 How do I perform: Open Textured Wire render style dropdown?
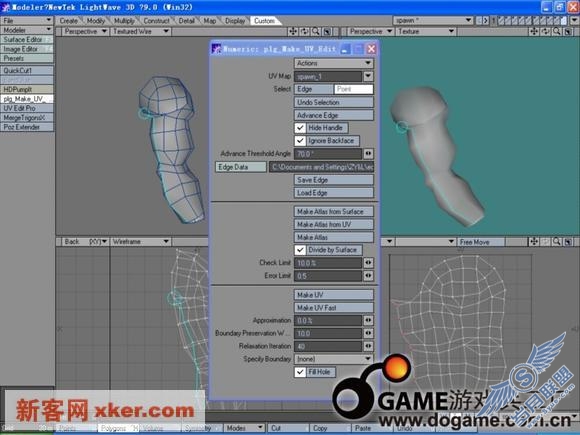141,31
